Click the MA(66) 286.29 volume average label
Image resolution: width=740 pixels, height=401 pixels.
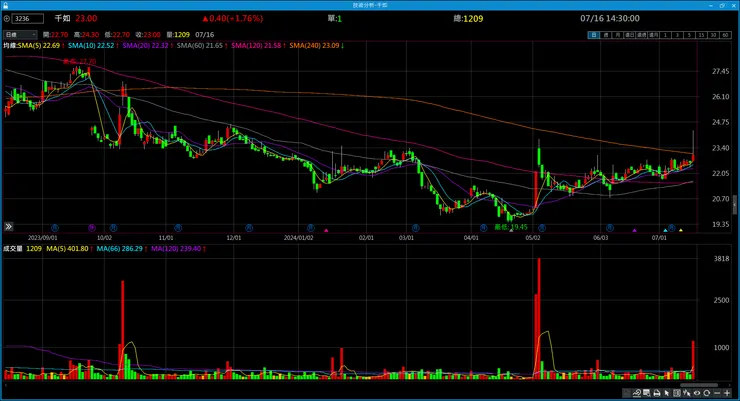(x=122, y=249)
